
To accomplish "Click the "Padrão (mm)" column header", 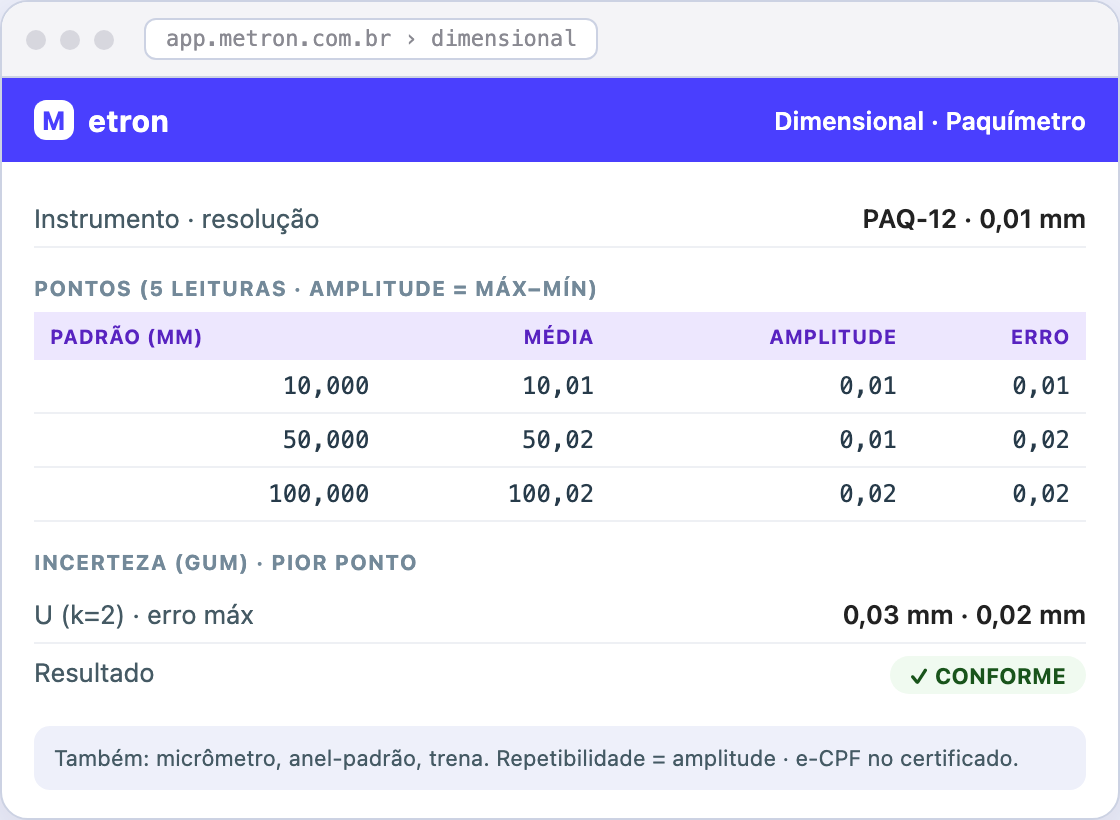I will coord(126,336).
